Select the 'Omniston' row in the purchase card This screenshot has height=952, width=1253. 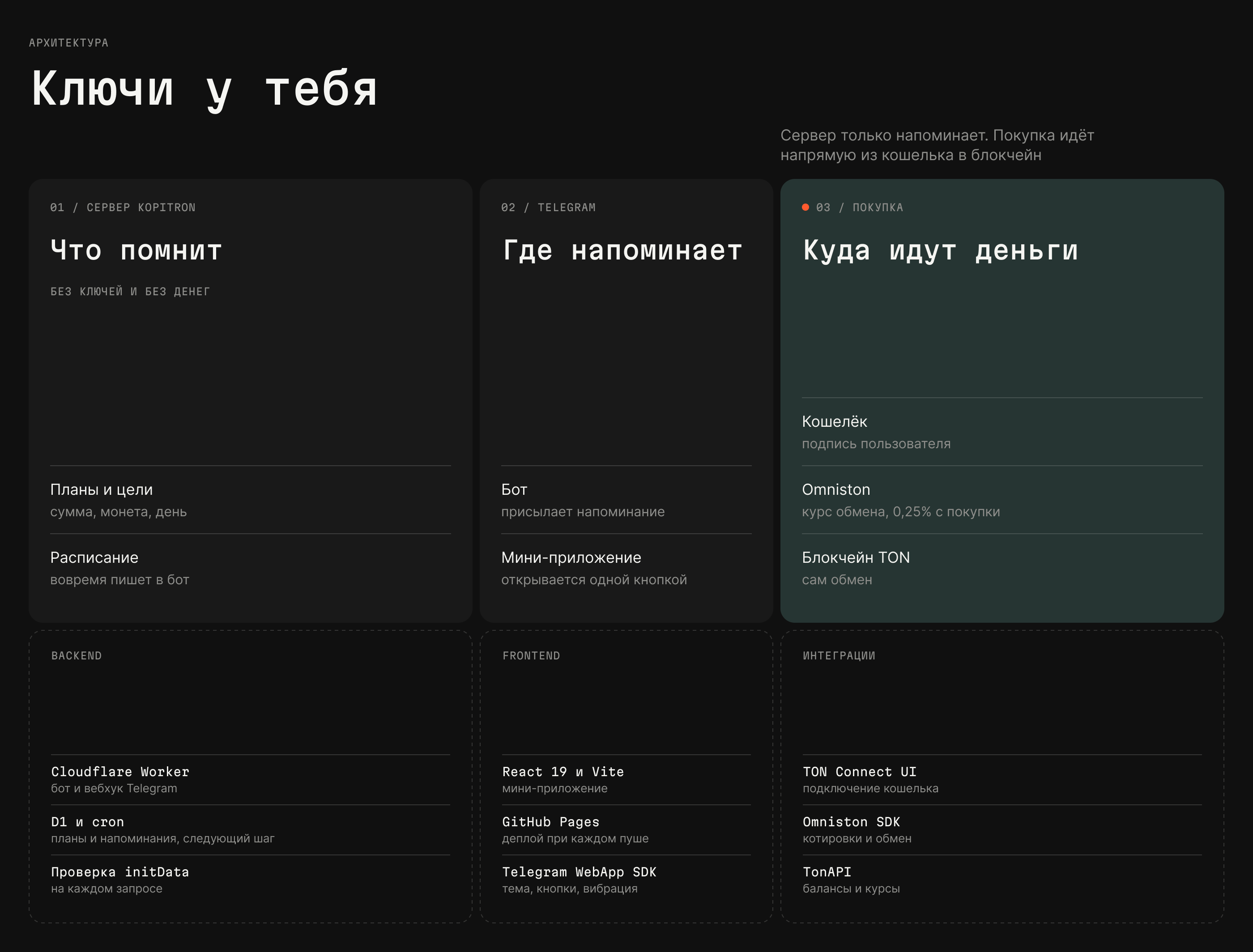1002,500
